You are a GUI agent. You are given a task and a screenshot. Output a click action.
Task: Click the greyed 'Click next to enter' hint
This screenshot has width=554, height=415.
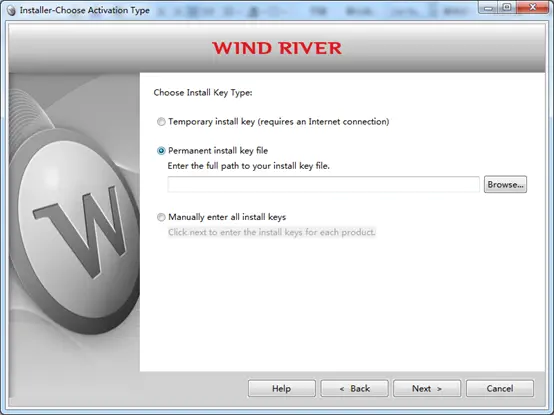pyautogui.click(x=271, y=232)
